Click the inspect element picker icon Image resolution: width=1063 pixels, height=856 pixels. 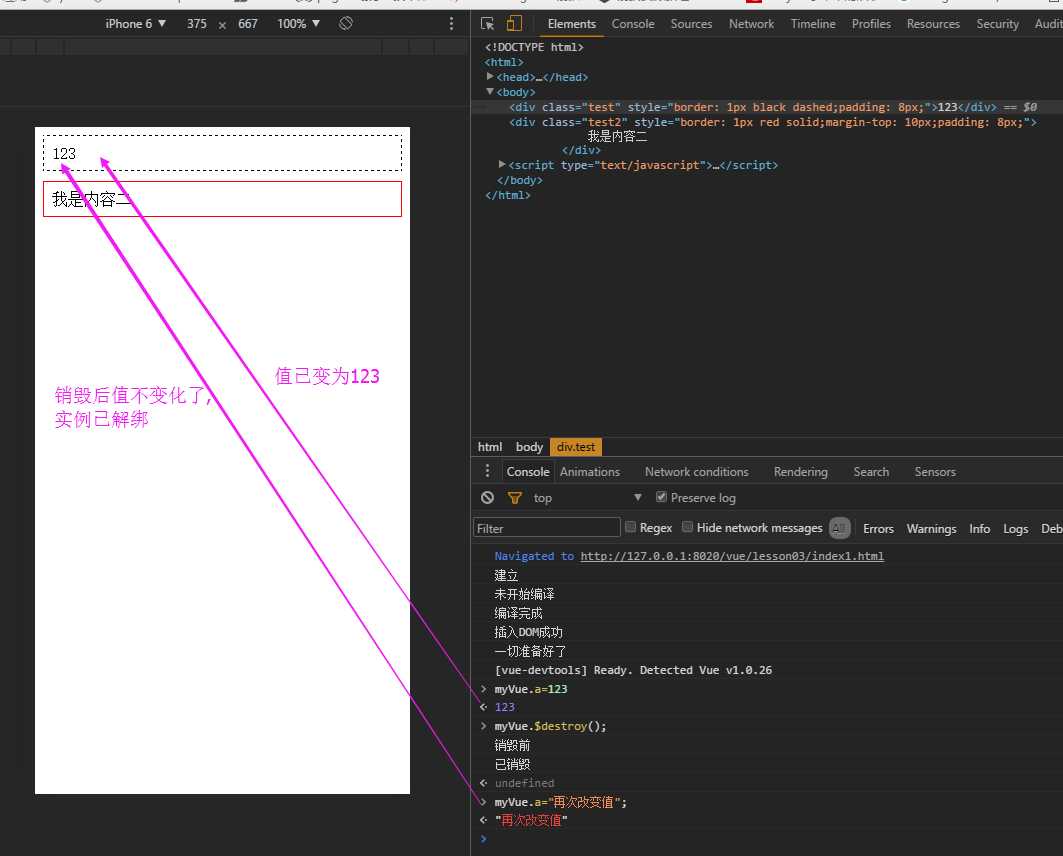(x=487, y=24)
